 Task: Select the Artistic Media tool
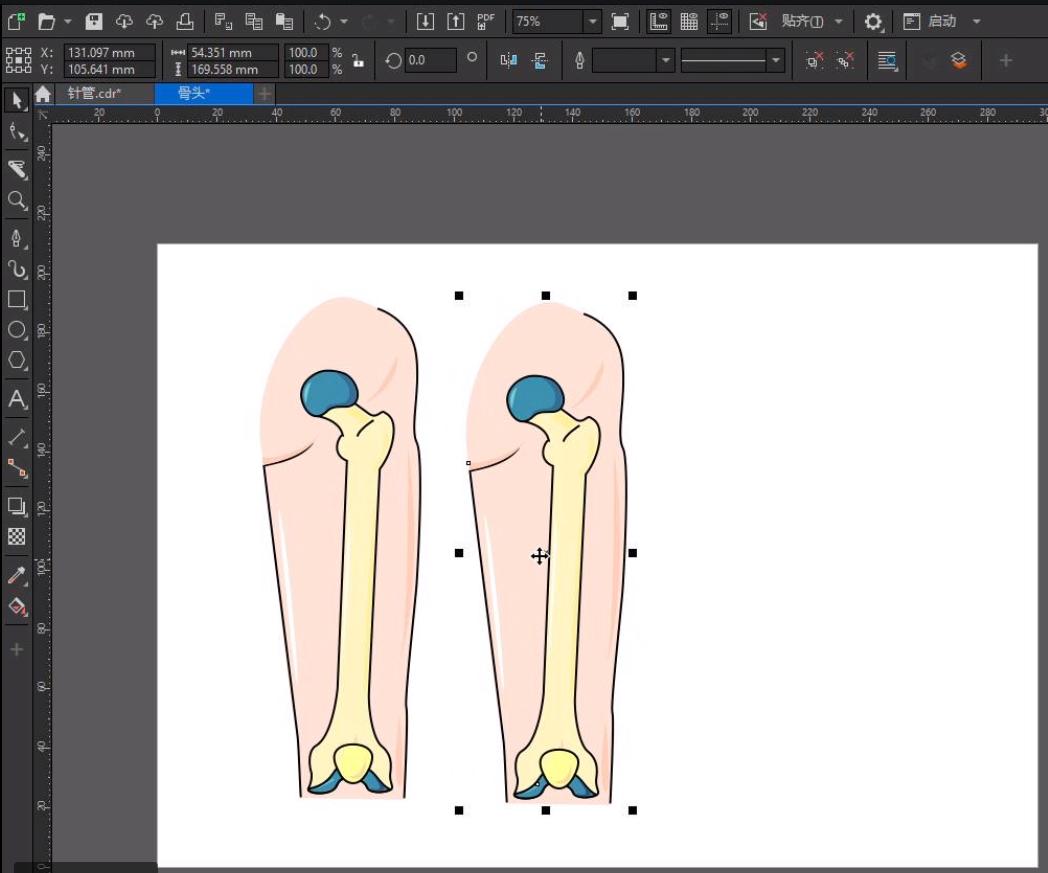click(x=17, y=269)
